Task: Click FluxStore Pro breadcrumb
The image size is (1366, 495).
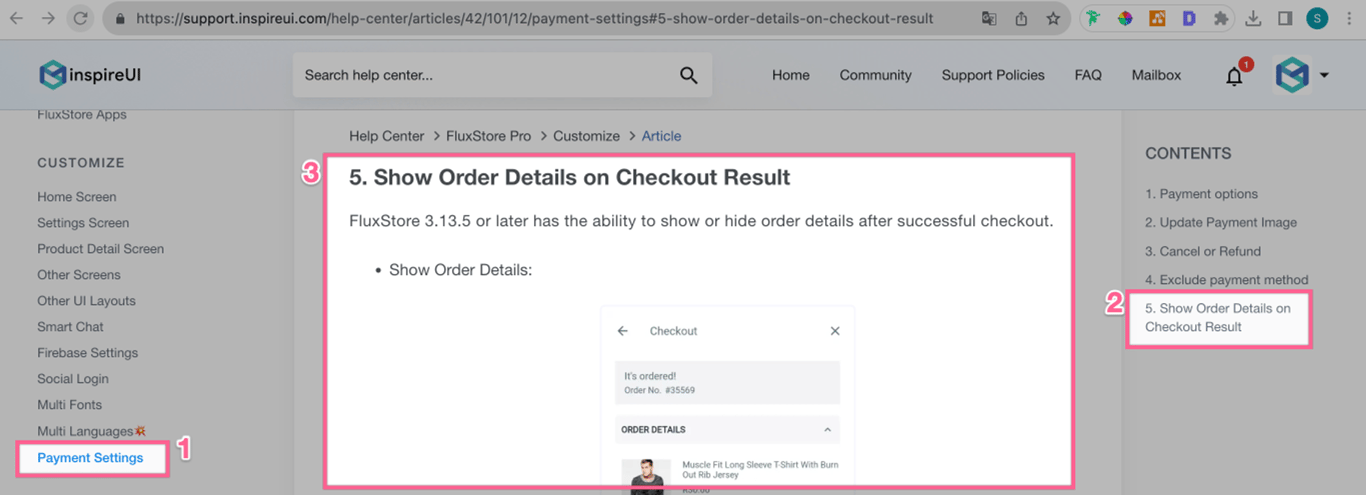Action: click(x=489, y=136)
